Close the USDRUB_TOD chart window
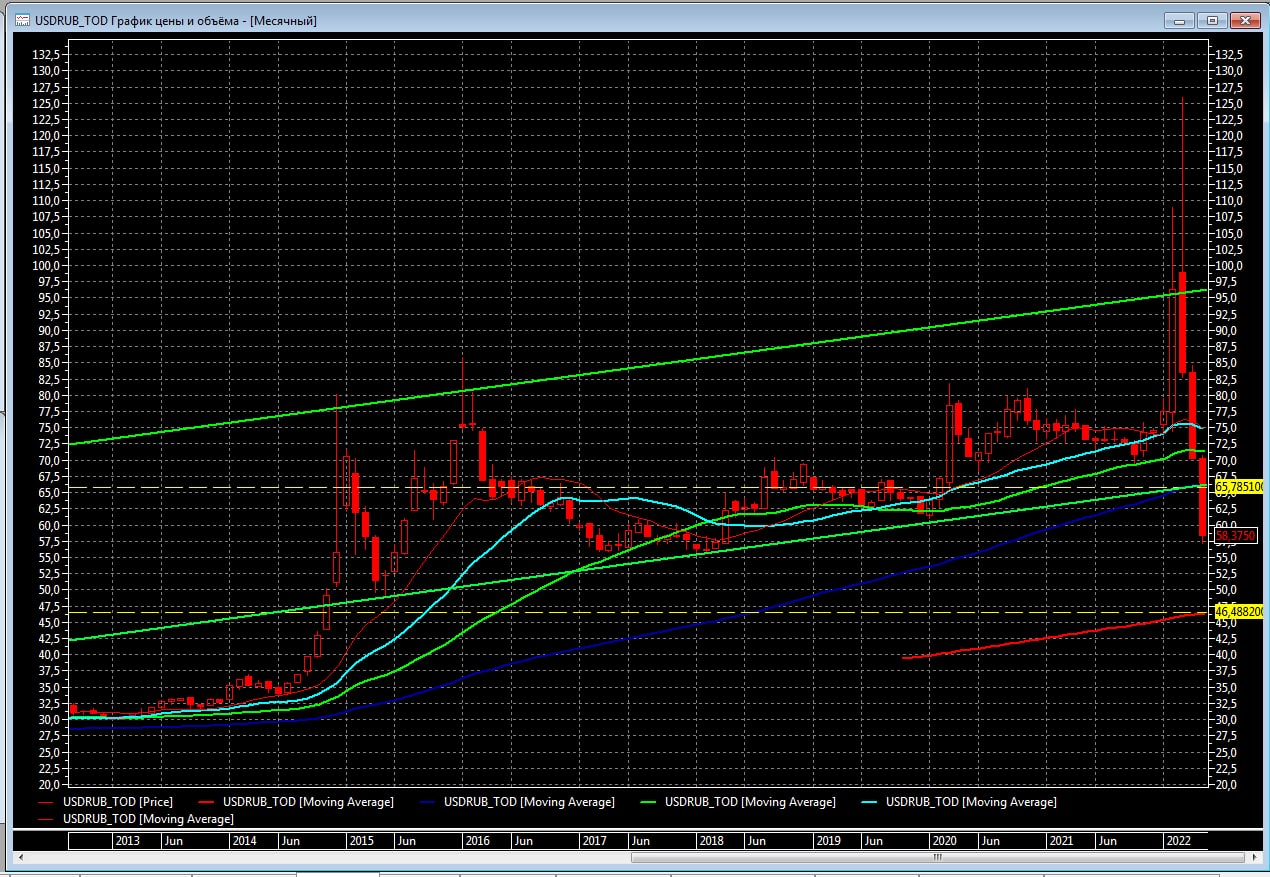 [x=1245, y=20]
